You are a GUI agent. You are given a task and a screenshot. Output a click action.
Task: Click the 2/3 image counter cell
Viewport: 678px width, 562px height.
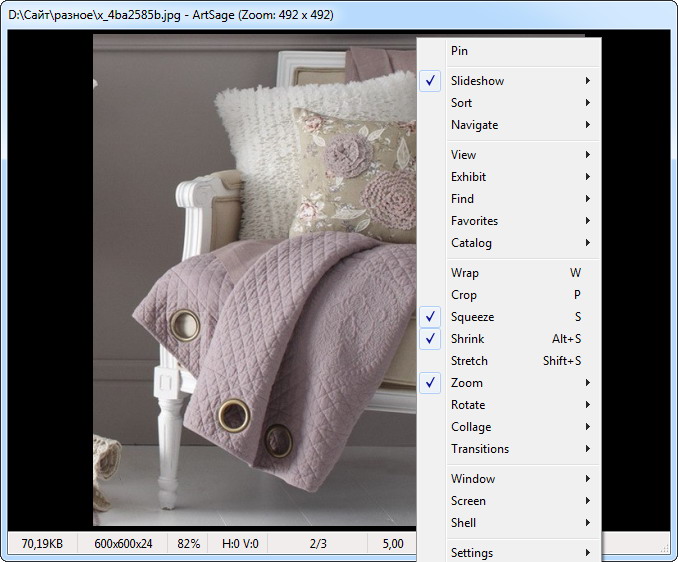tap(318, 543)
